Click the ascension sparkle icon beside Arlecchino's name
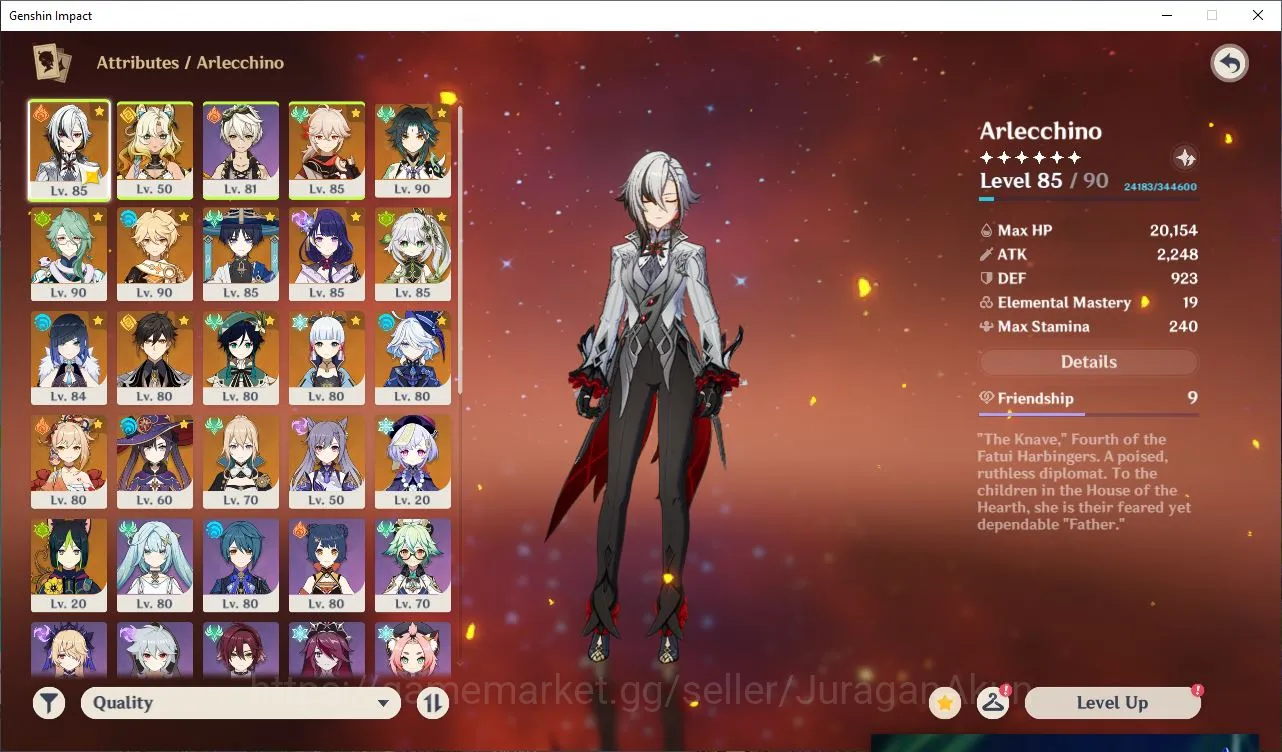The width and height of the screenshot is (1282, 752). [1184, 158]
